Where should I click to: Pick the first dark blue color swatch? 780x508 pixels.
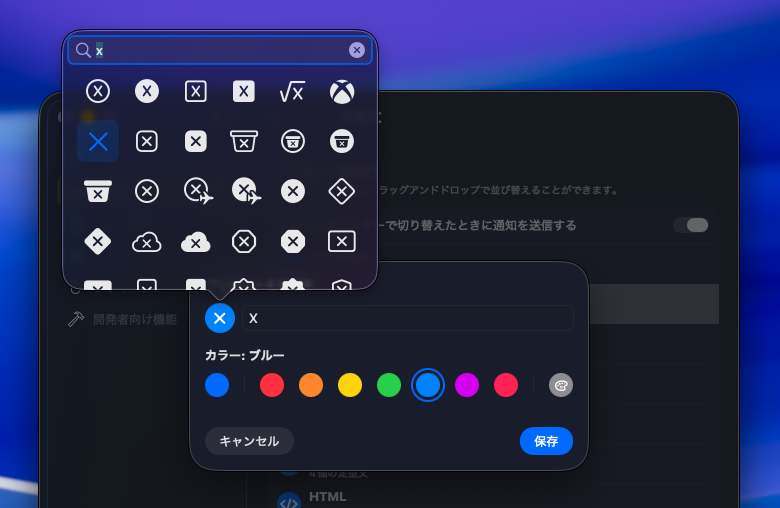217,385
